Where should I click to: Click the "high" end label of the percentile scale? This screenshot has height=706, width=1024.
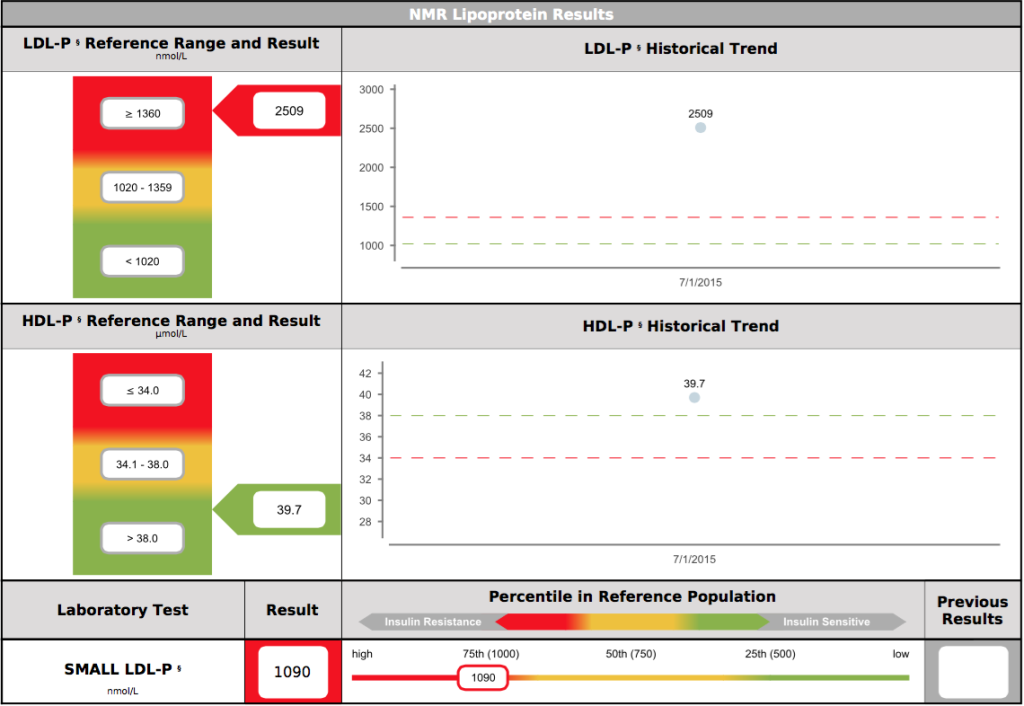click(362, 654)
